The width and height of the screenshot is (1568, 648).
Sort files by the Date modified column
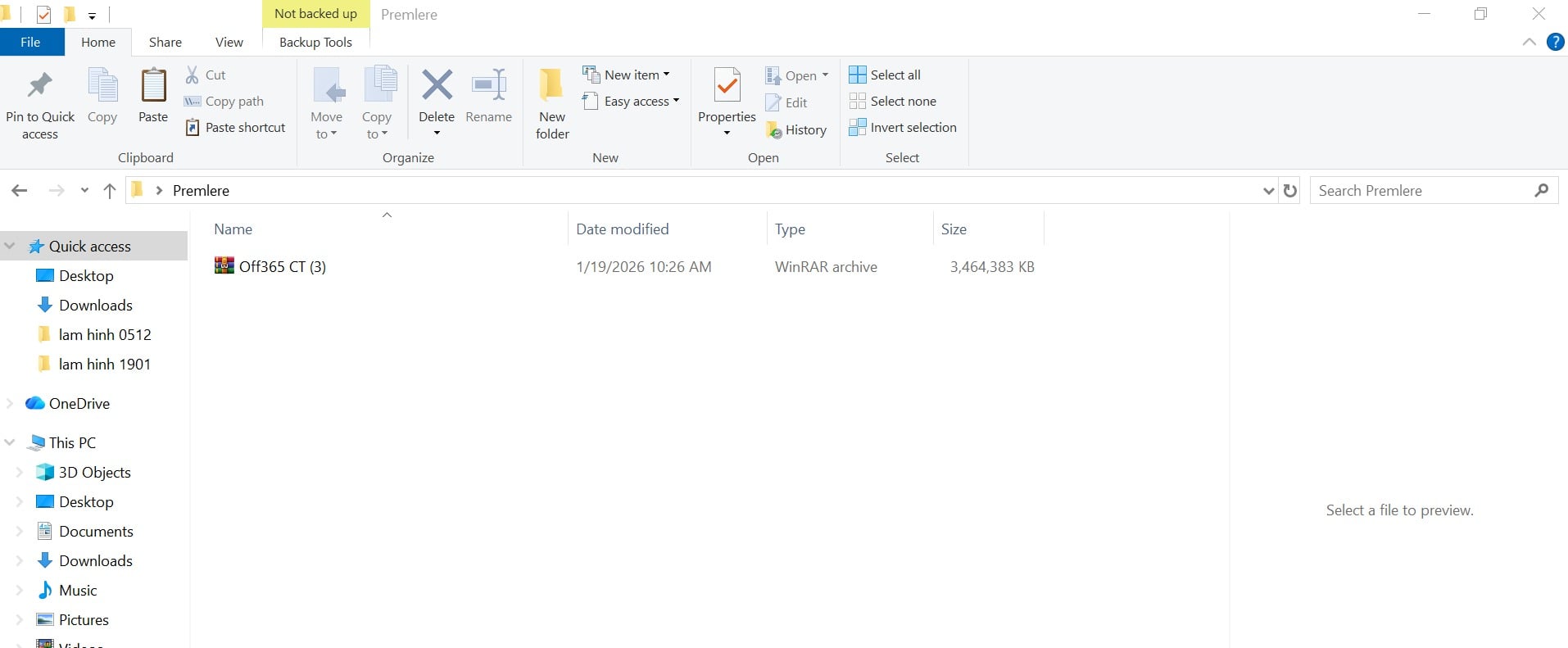[x=622, y=229]
